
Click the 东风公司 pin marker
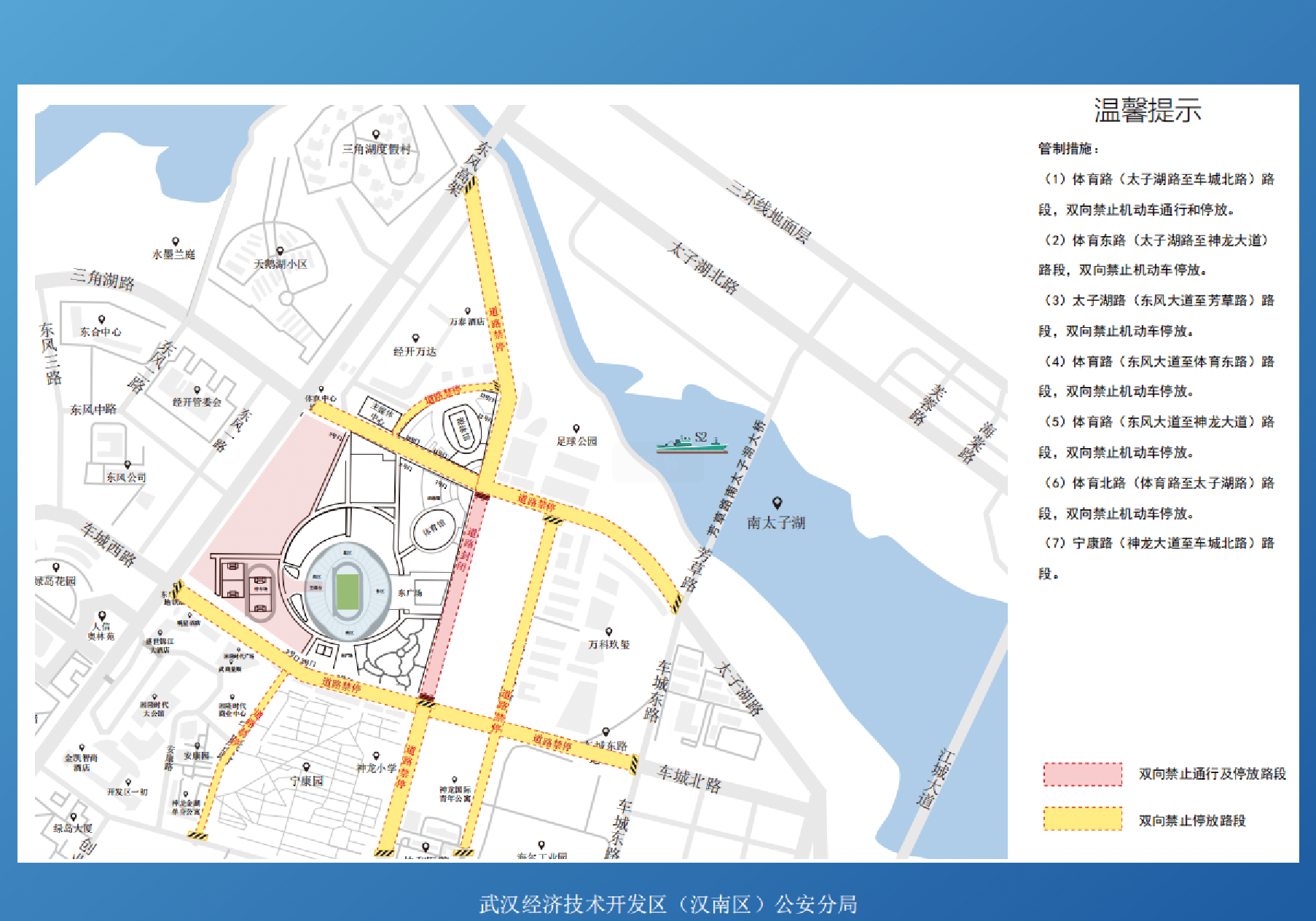tap(128, 465)
